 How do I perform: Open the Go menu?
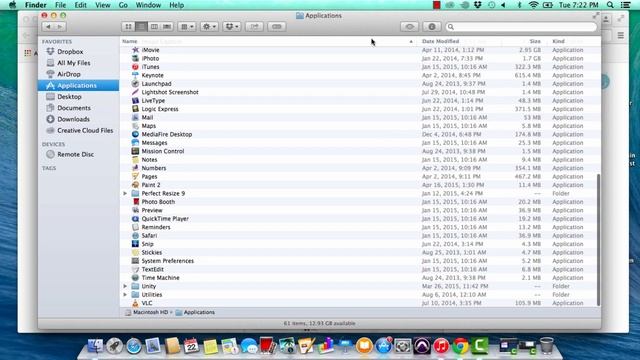123,5
